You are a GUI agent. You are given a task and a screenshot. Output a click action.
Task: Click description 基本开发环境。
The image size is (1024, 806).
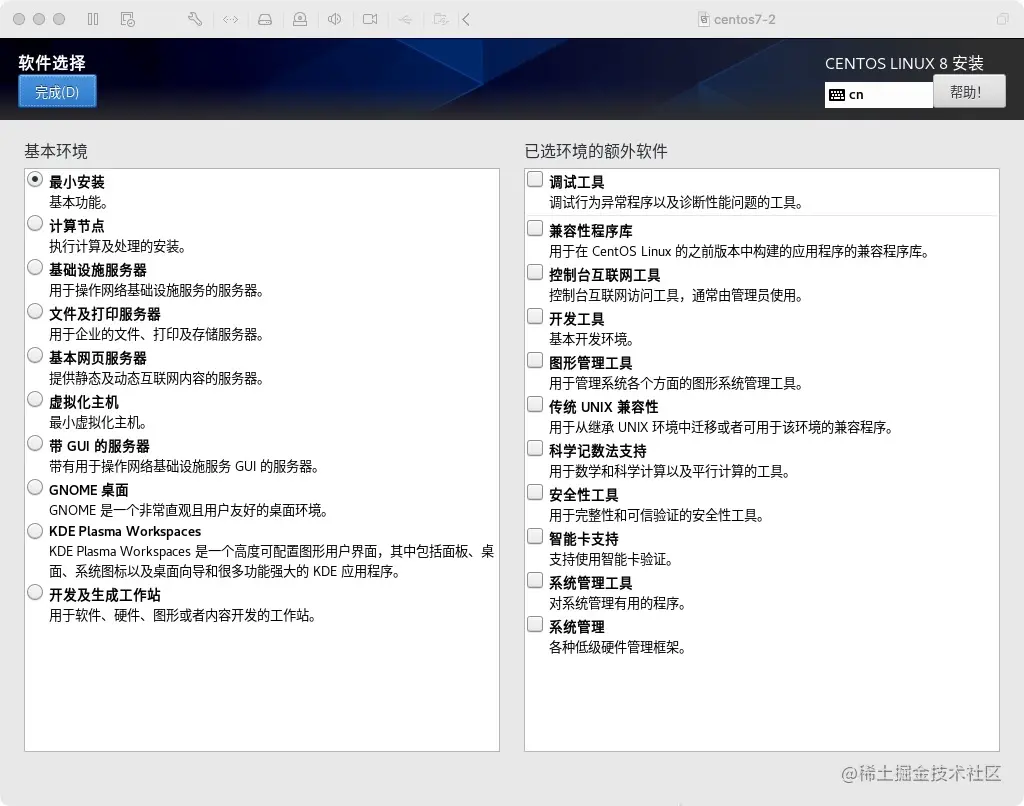pos(591,339)
